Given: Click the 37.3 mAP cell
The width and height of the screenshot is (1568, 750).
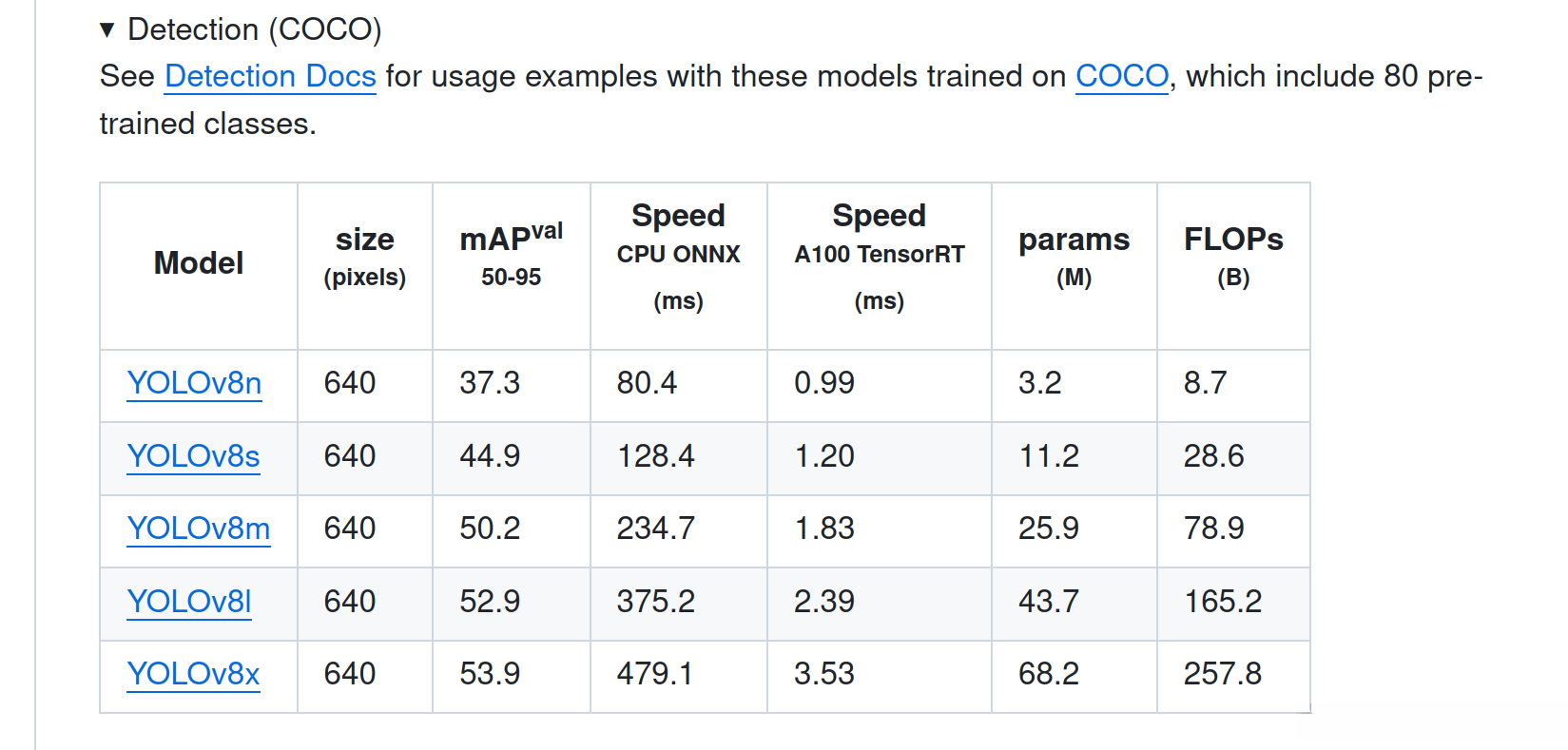Looking at the screenshot, I should click(x=490, y=383).
